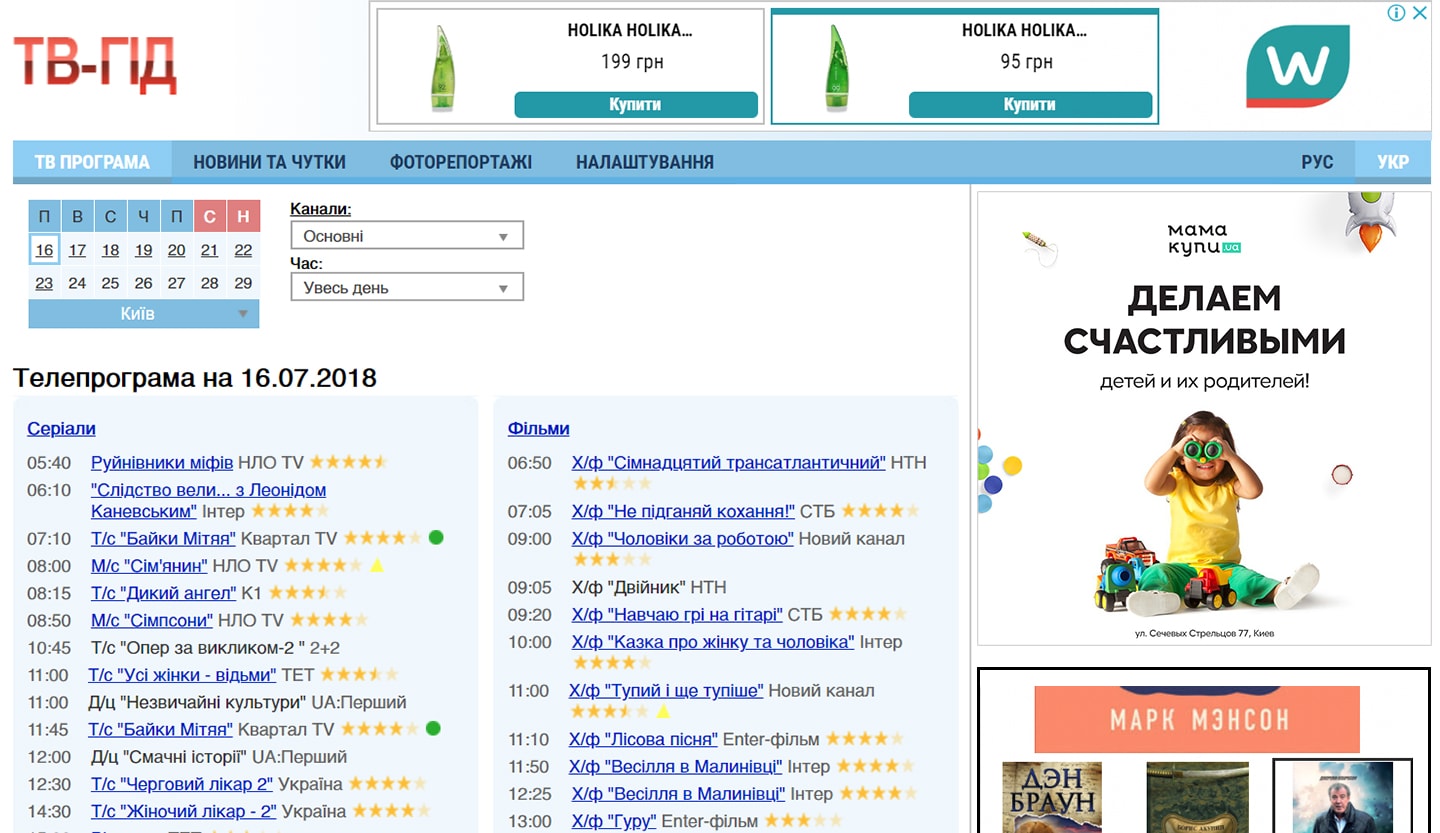Screen dimensions: 1440x833
Task: Click the yellow triangle beside М/с Сім'янин
Action: (x=377, y=565)
